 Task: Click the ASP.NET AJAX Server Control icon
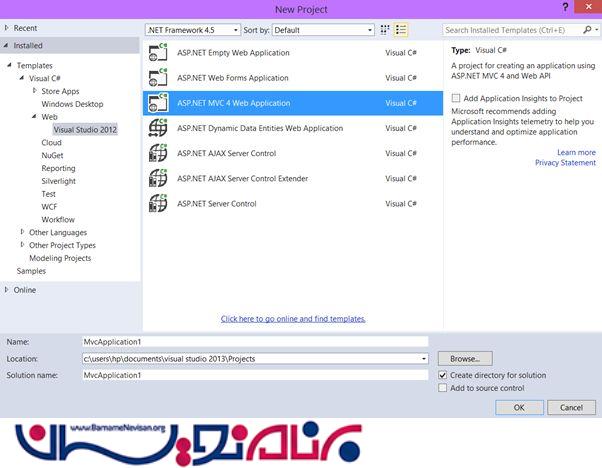pos(158,153)
